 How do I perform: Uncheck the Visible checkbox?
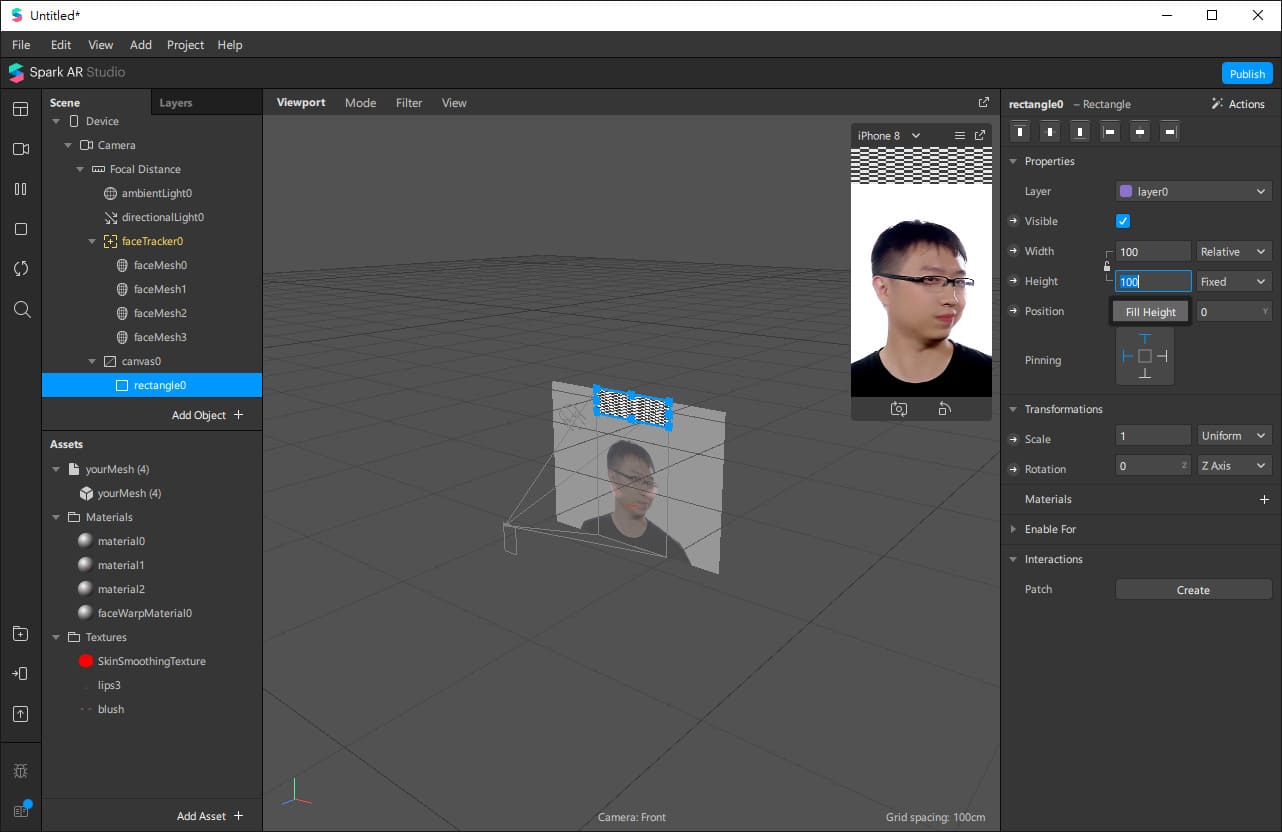1123,221
